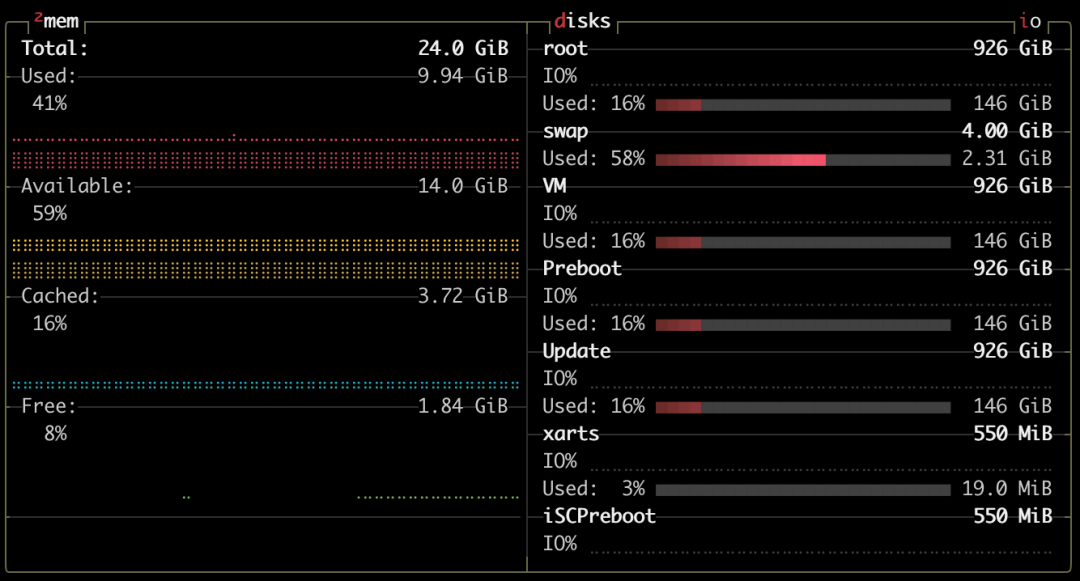Click the green Free memory graph
Image resolution: width=1080 pixels, height=581 pixels.
437,496
